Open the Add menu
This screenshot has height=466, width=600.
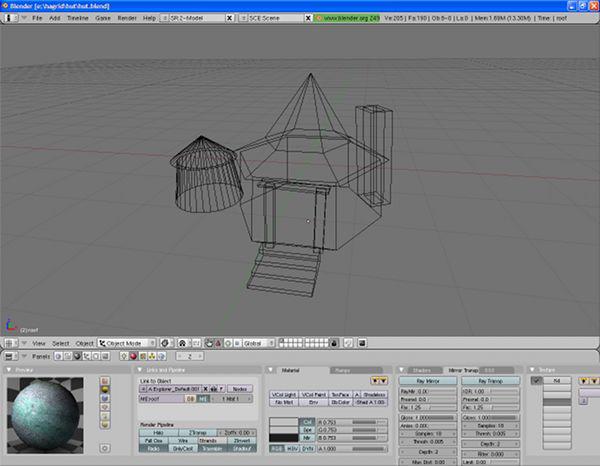coord(54,18)
